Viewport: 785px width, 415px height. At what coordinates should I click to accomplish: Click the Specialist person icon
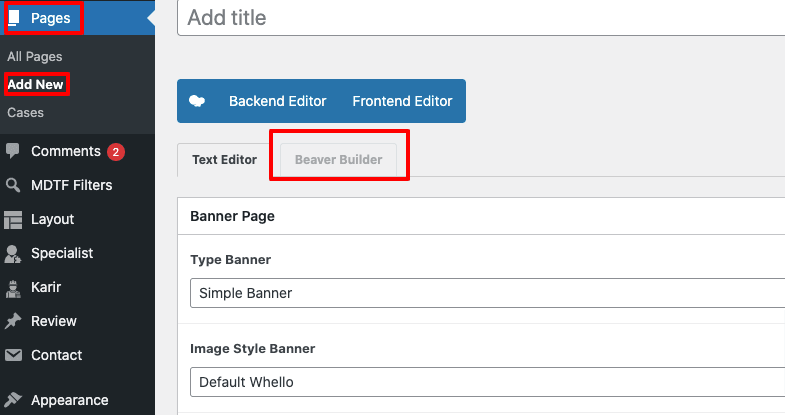[x=13, y=253]
